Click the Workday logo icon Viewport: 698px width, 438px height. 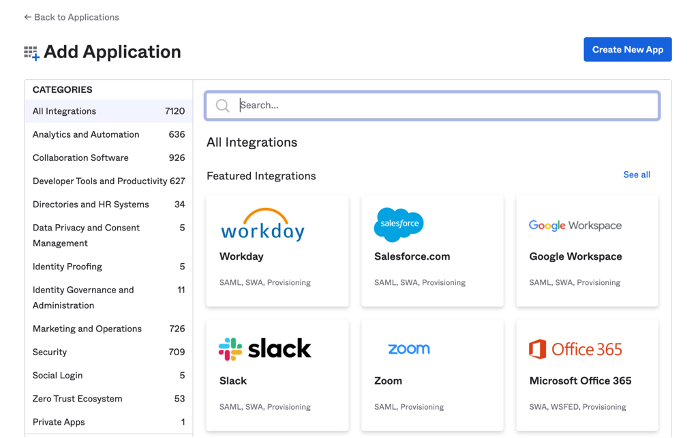coord(263,225)
